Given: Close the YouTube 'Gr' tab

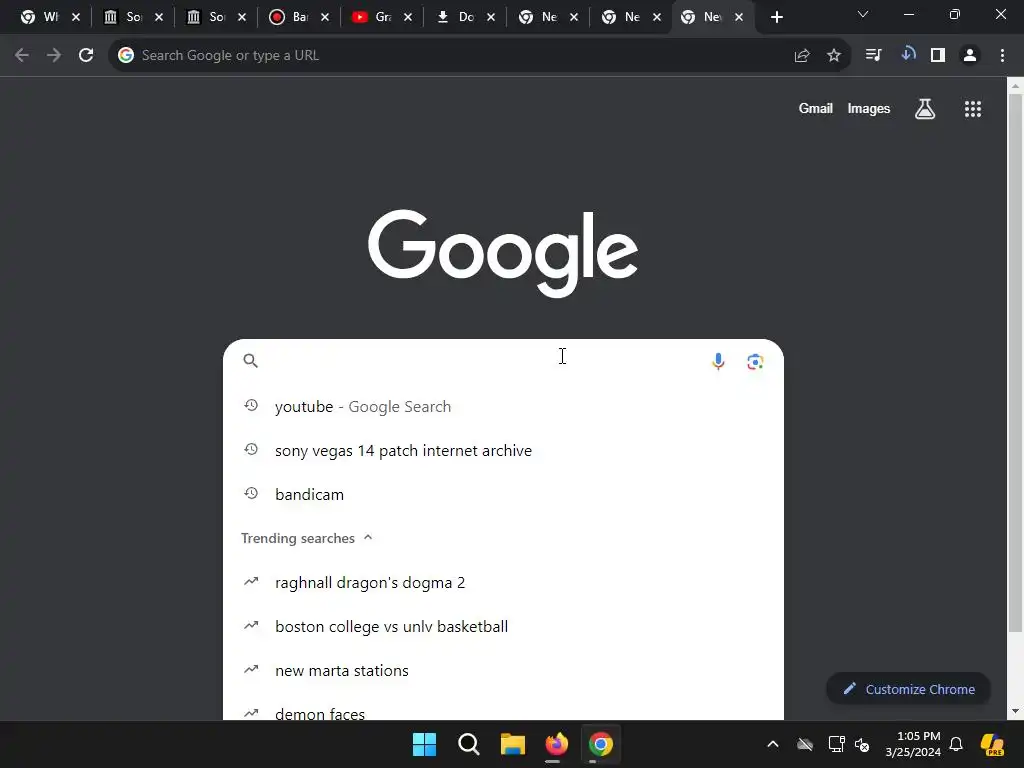Looking at the screenshot, I should pyautogui.click(x=408, y=18).
